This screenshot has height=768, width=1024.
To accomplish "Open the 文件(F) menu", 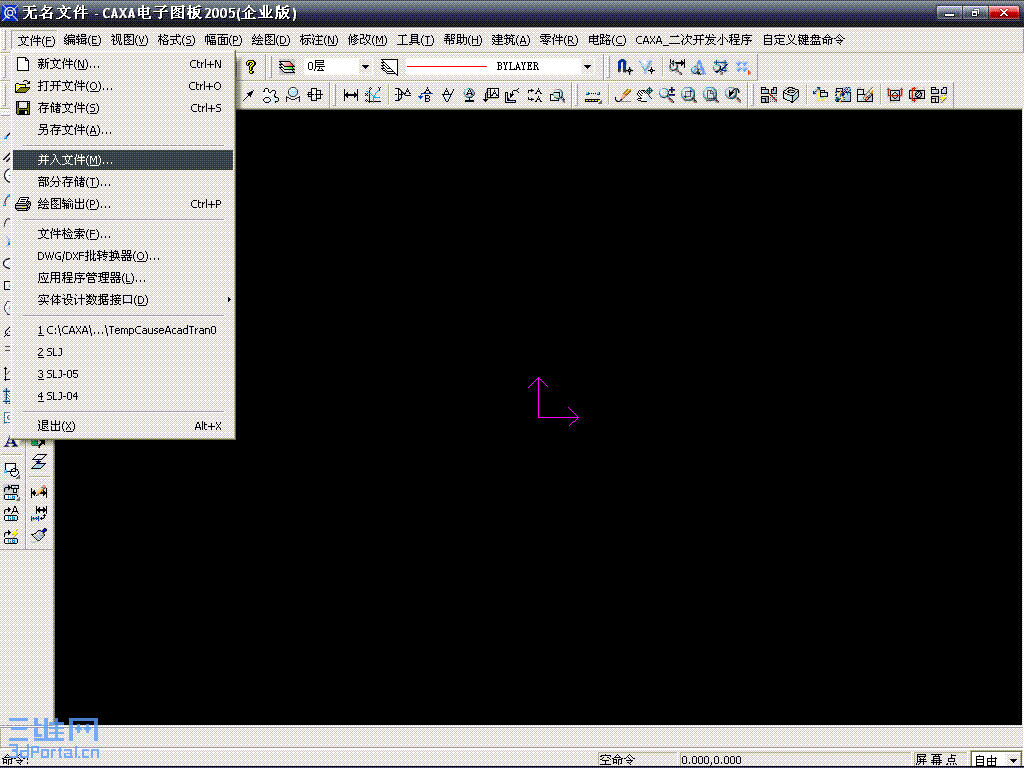I will [36, 40].
